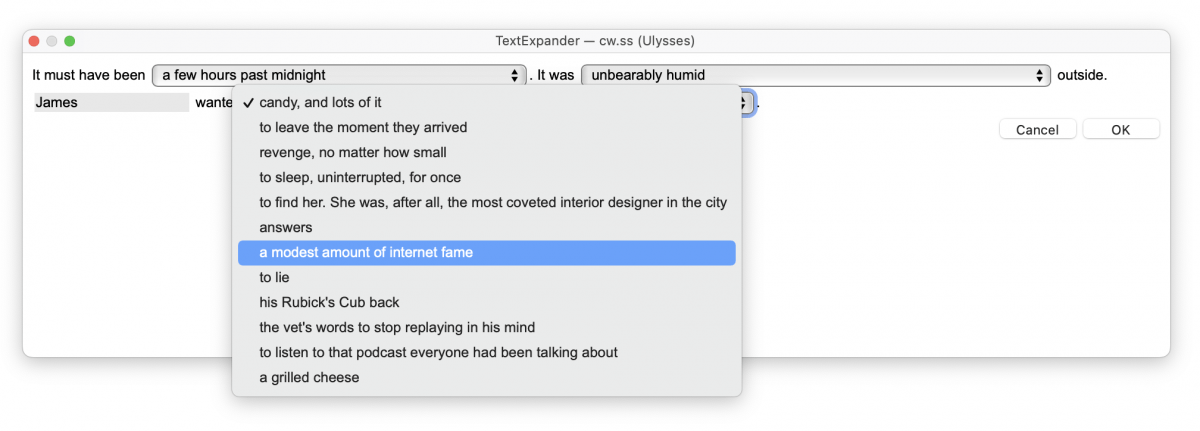Click the James name text field

[111, 102]
